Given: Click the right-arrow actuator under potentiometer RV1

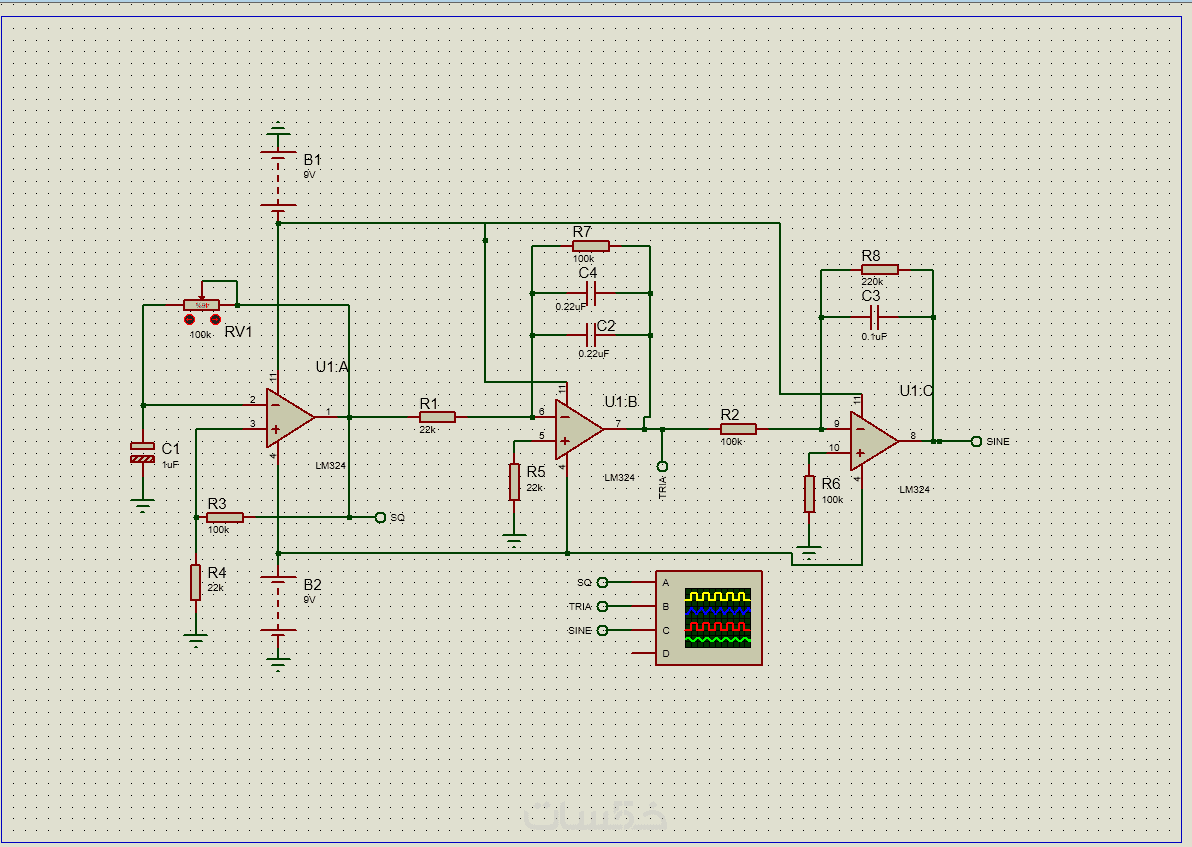Looking at the screenshot, I should [215, 320].
